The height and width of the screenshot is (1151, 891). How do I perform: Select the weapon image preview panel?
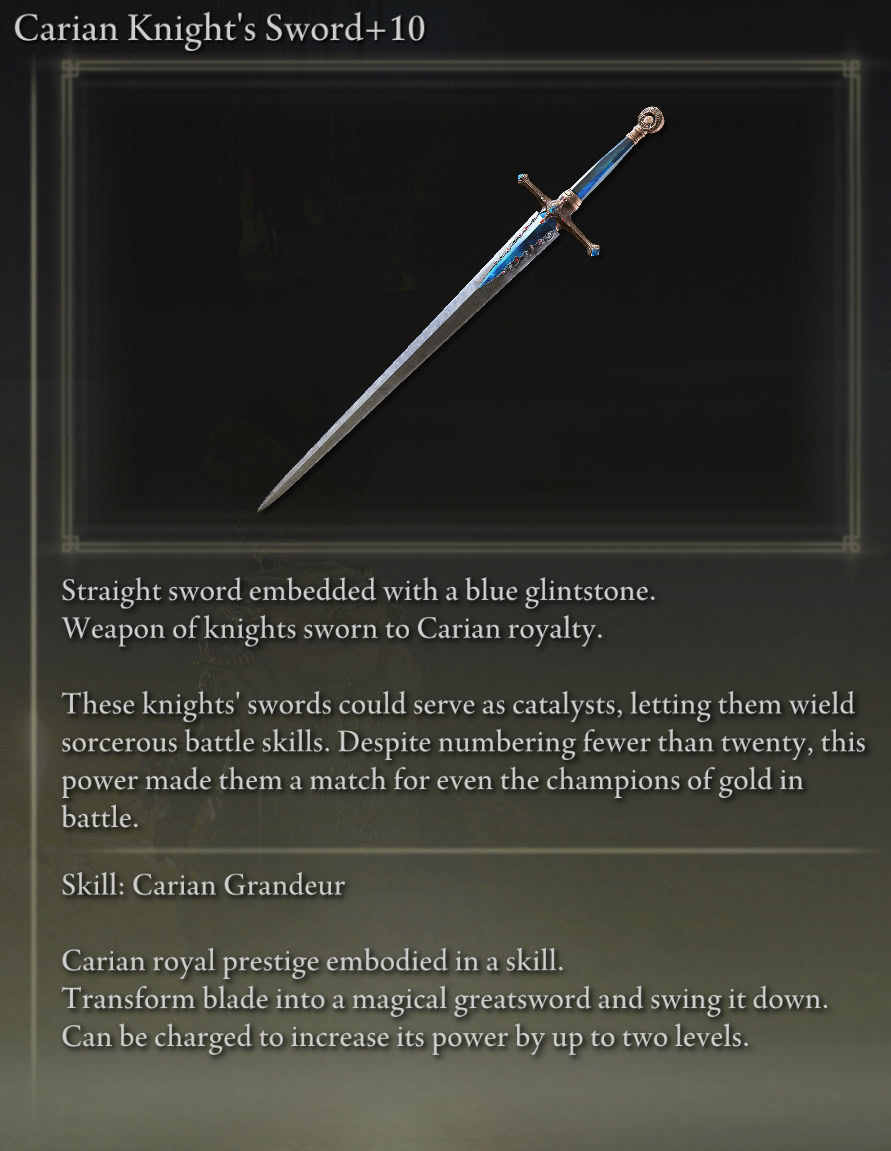pyautogui.click(x=461, y=307)
